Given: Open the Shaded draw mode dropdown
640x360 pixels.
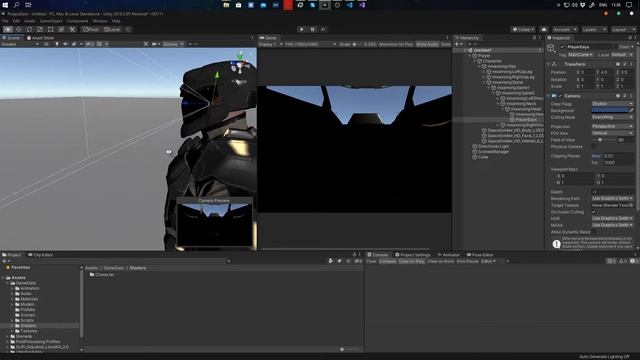Looking at the screenshot, I should pos(20,44).
